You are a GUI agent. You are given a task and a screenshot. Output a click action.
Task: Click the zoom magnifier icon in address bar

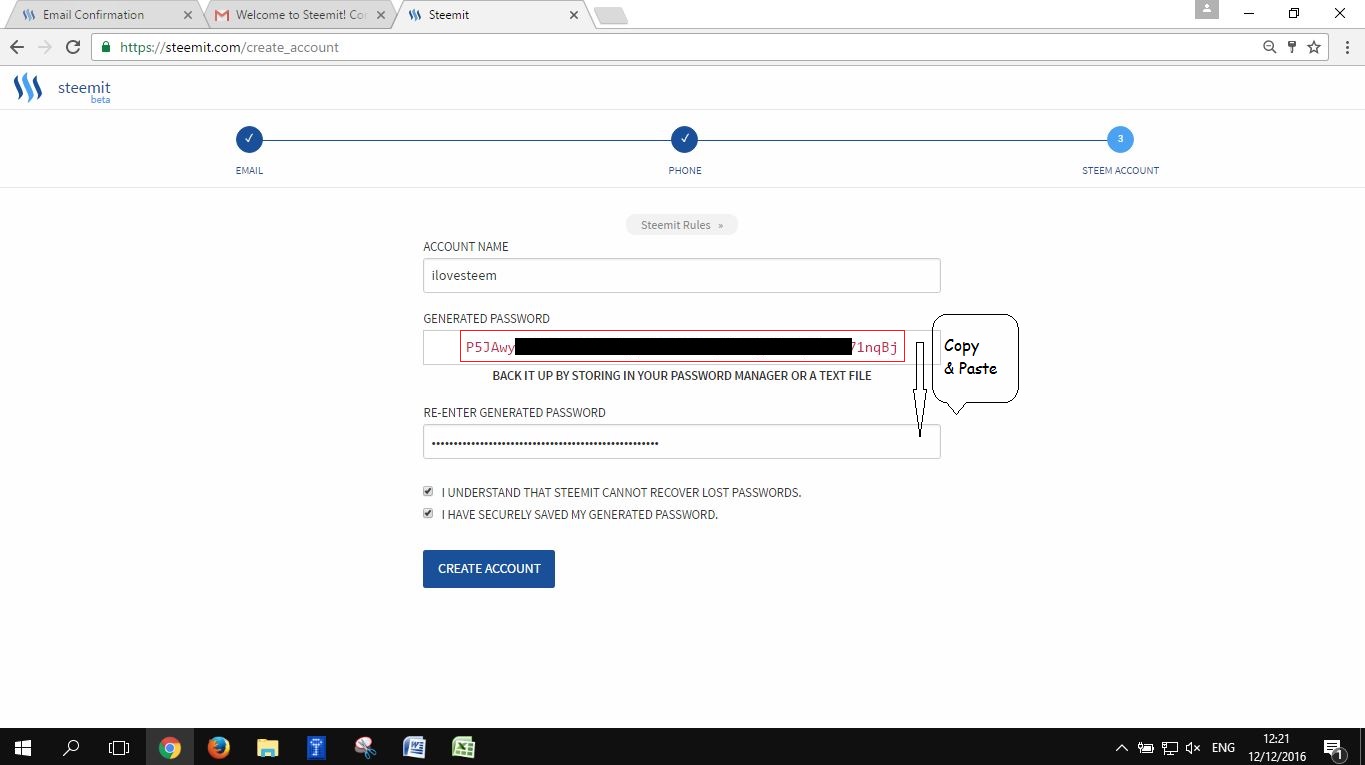[x=1270, y=47]
